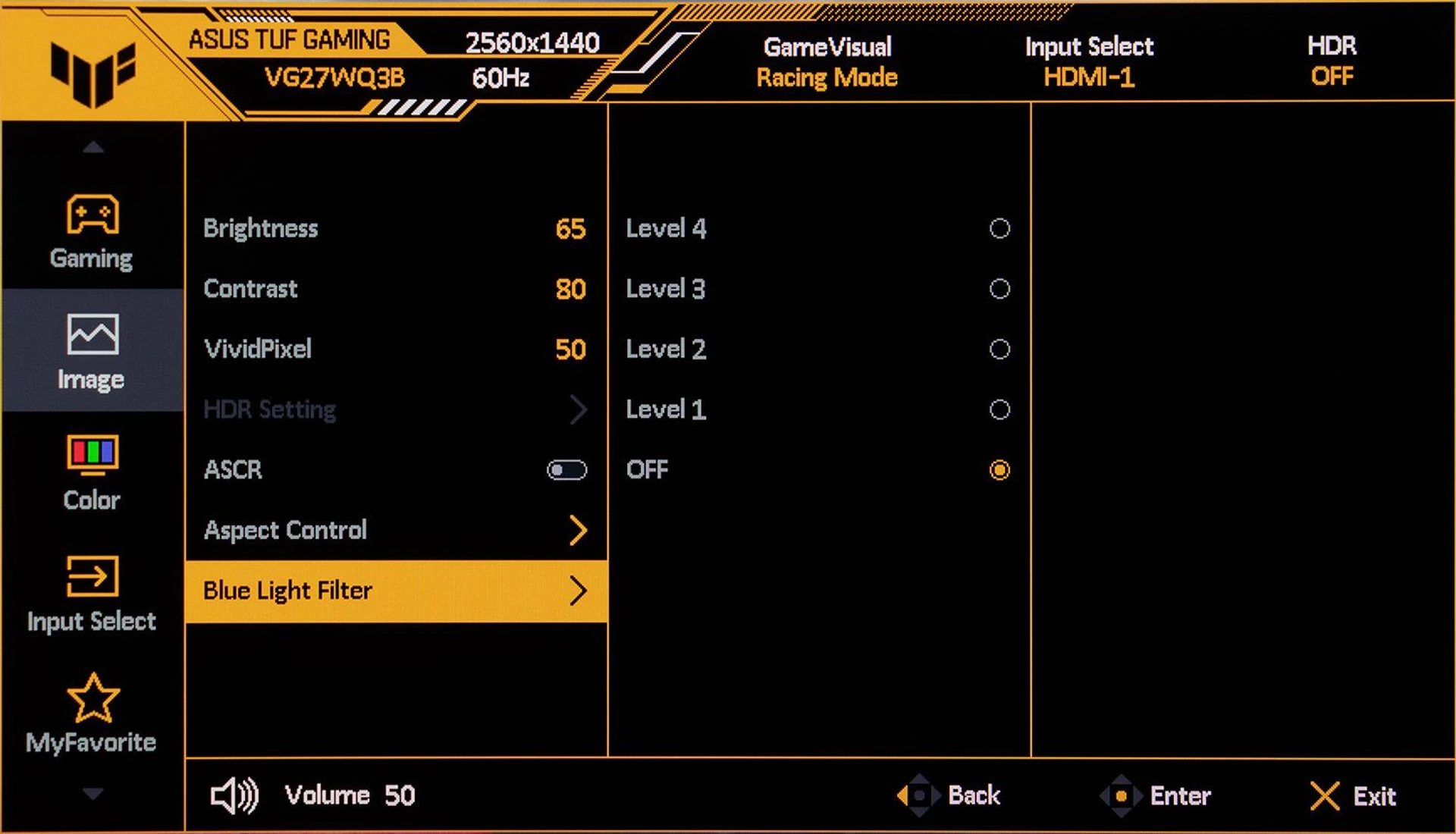1456x834 pixels.
Task: Click the Back label
Action: (974, 795)
